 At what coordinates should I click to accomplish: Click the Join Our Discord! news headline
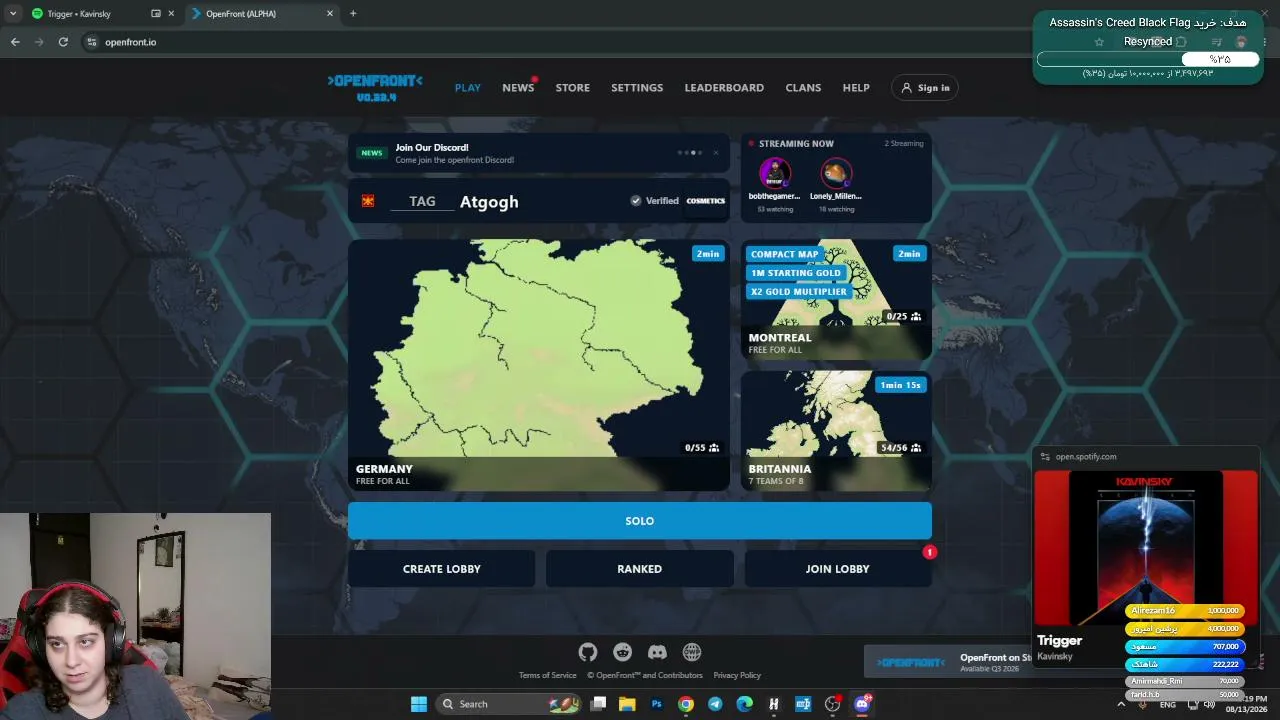tap(432, 147)
